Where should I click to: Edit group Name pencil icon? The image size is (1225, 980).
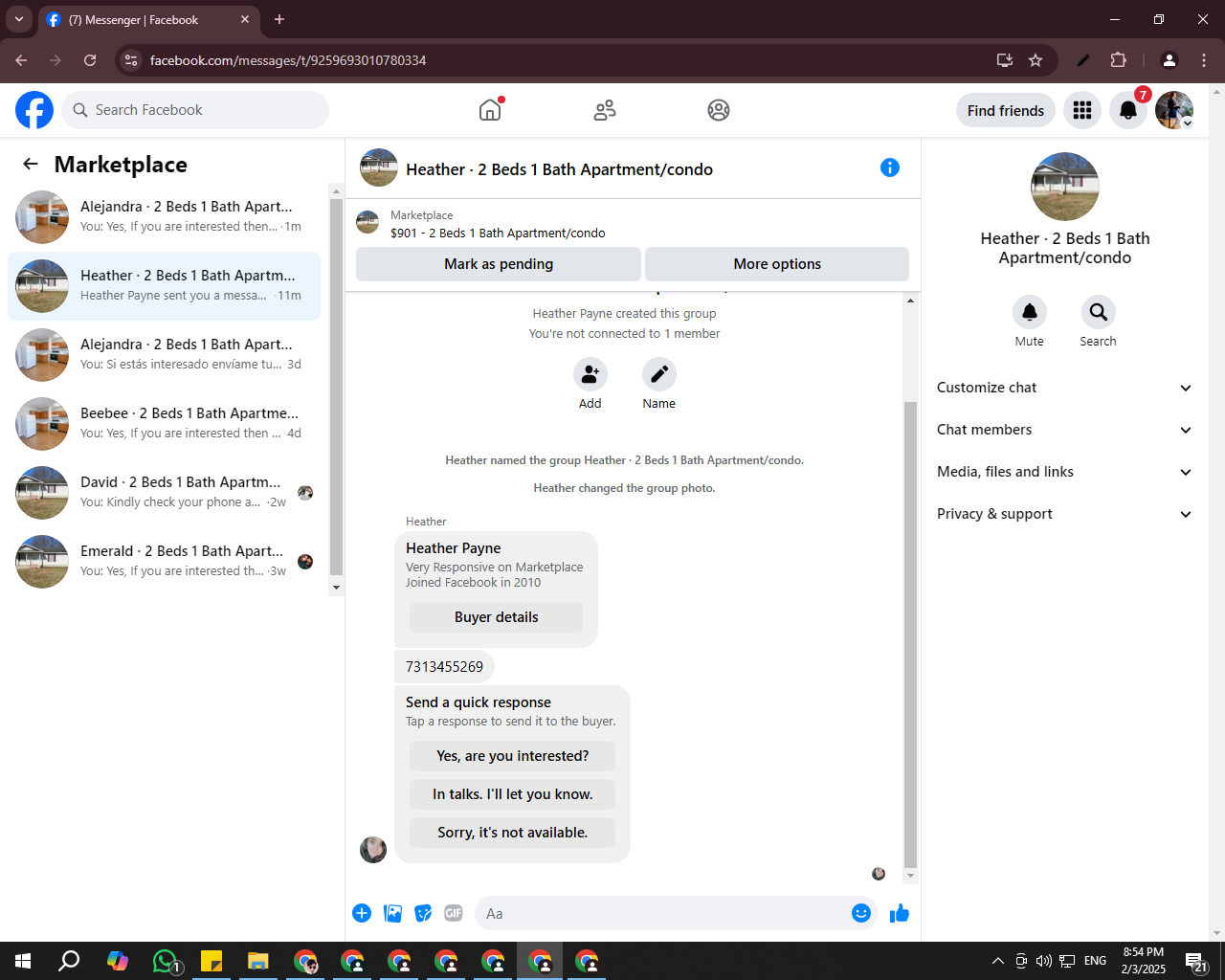tap(659, 374)
